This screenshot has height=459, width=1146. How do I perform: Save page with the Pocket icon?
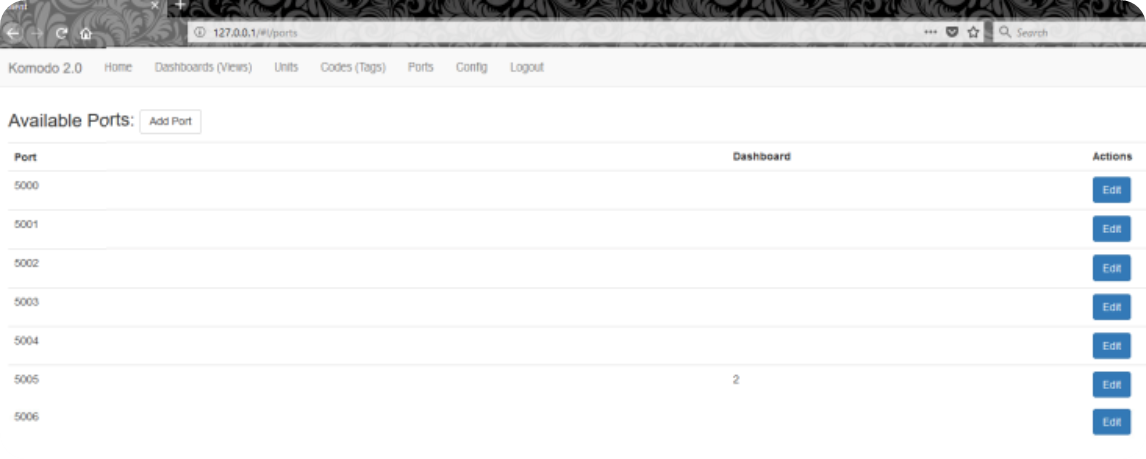click(x=952, y=32)
